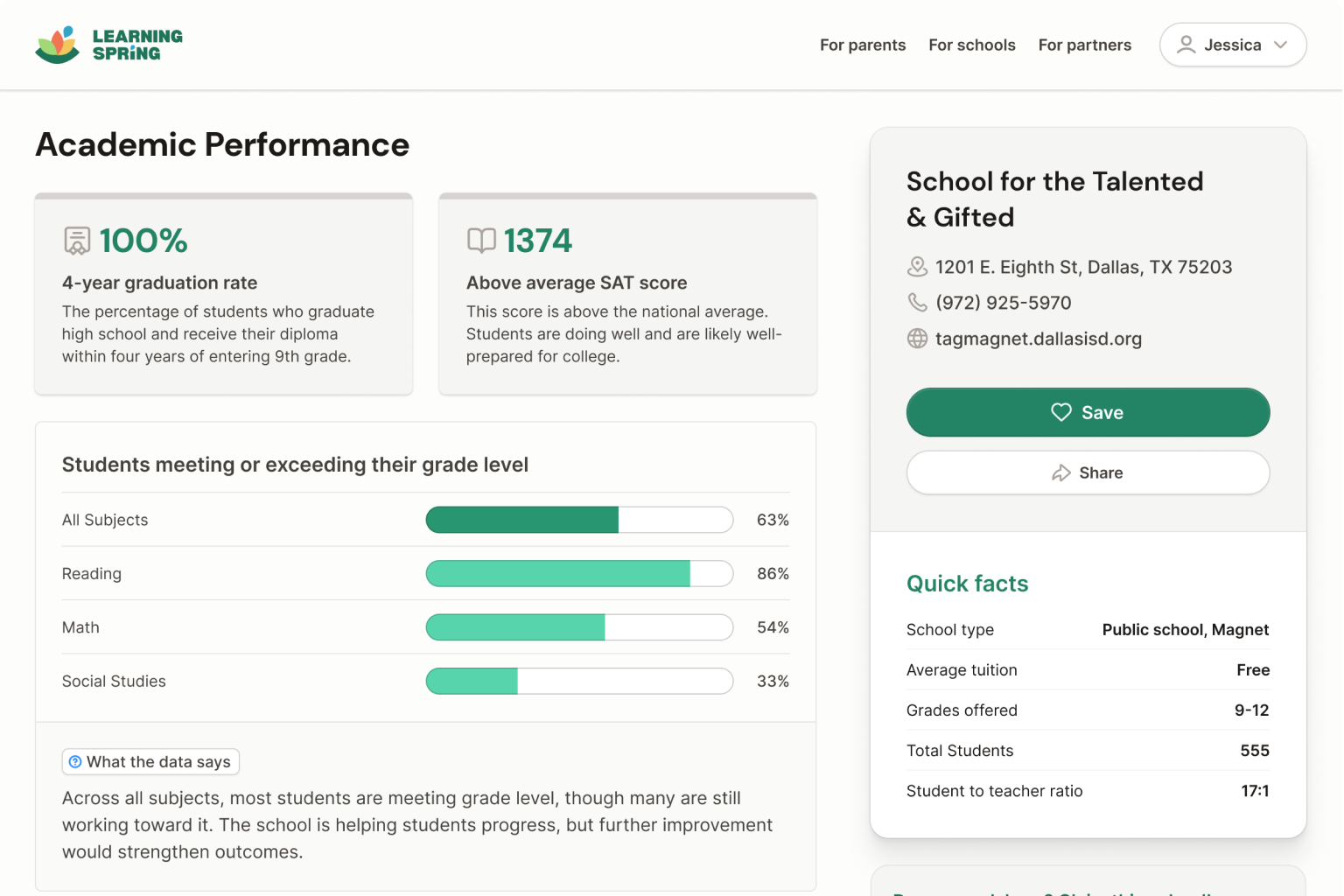Click the Reading progress bar
This screenshot has width=1344, height=896.
coord(578,574)
